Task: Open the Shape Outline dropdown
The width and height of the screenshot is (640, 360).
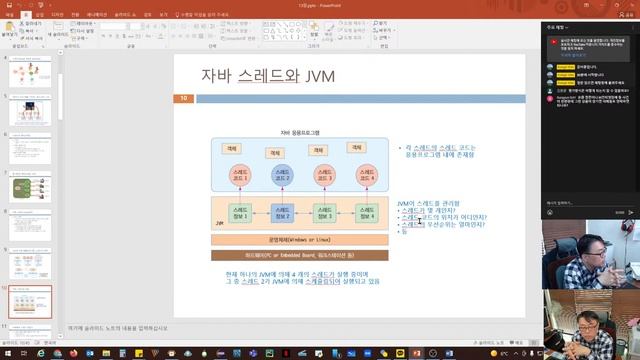Action: click(x=352, y=31)
